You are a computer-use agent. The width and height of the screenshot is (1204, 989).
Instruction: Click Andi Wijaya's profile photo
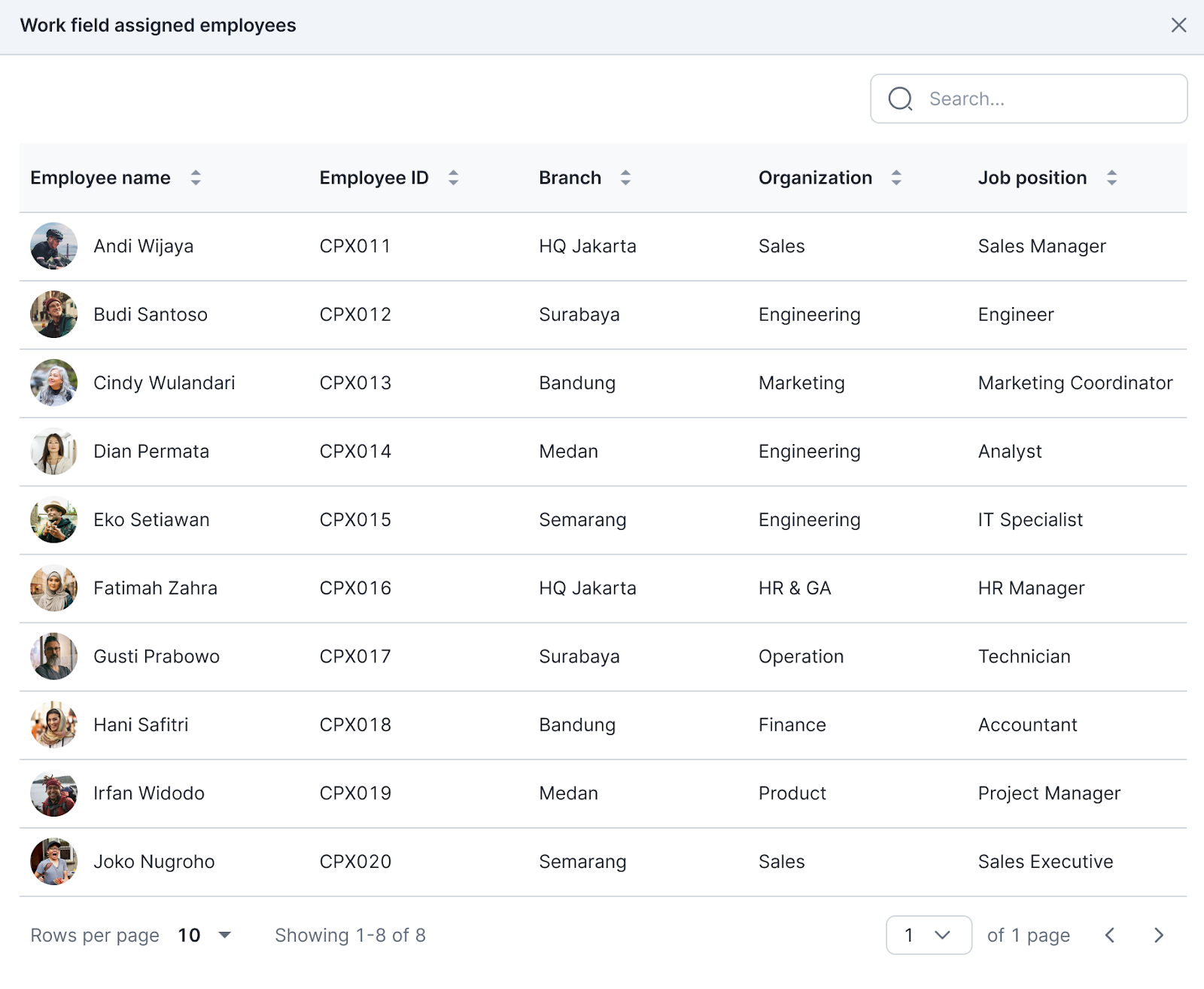[53, 246]
